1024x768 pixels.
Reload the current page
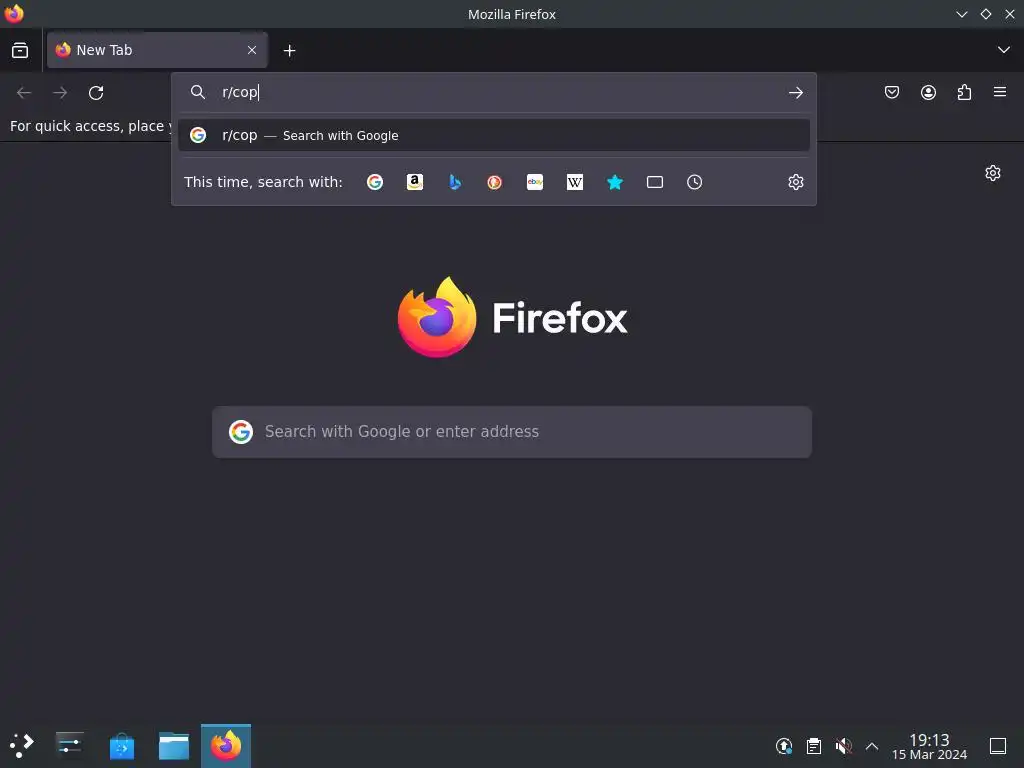point(96,93)
